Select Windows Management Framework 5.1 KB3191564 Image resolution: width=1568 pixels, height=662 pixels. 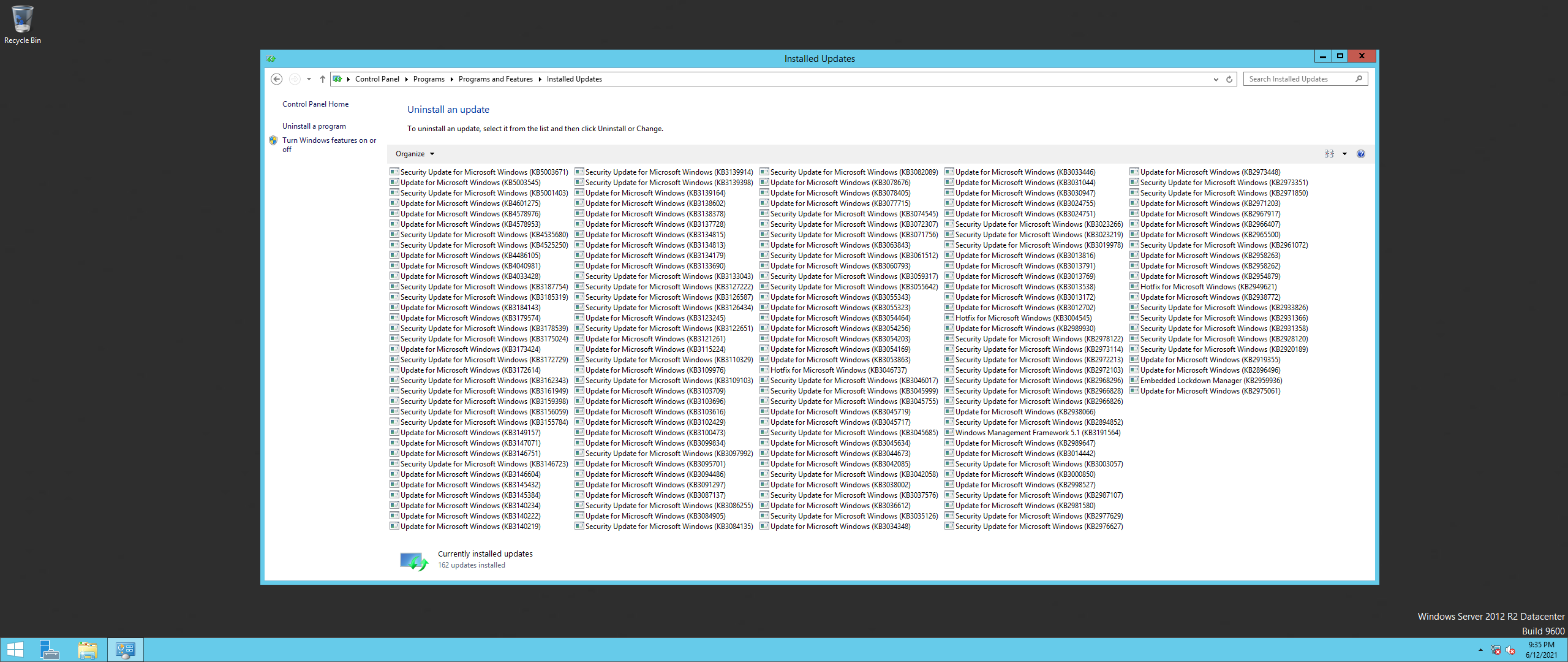[1033, 433]
